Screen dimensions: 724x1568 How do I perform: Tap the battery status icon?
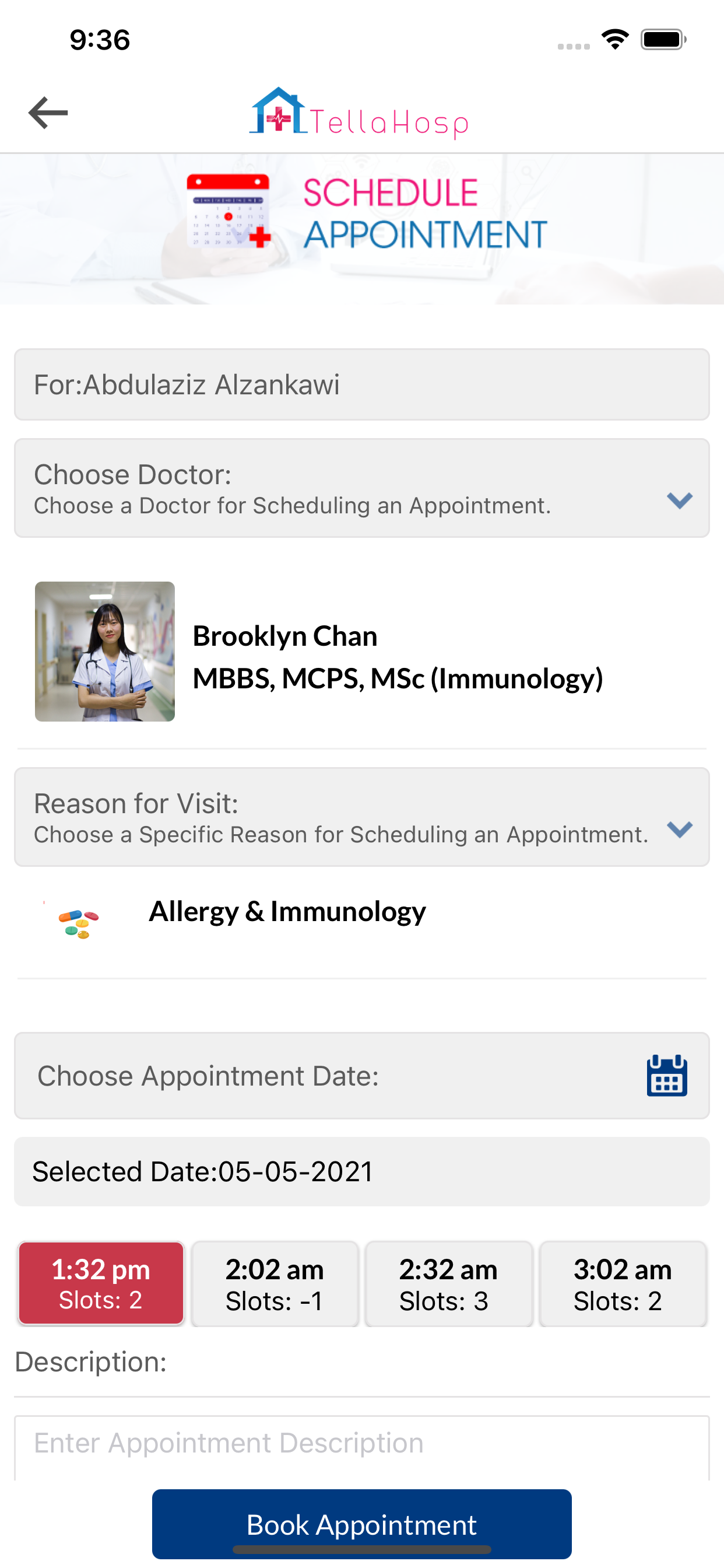coord(663,40)
